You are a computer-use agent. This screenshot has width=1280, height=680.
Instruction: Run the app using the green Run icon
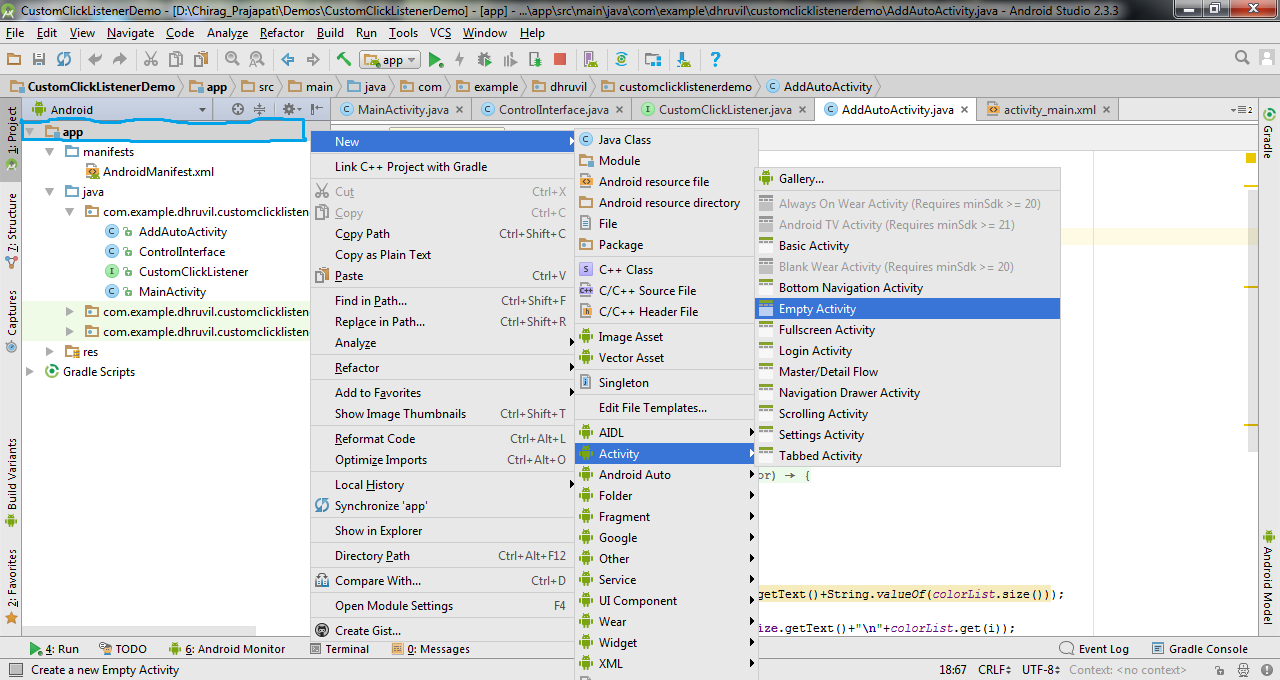(437, 59)
